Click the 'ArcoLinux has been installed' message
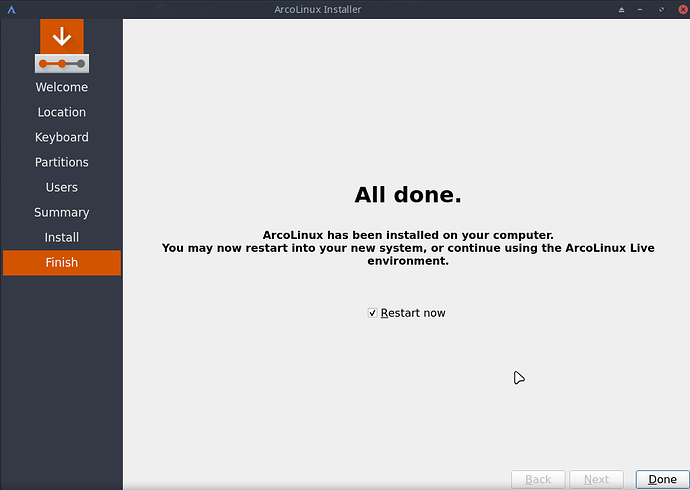This screenshot has width=690, height=490. click(408, 248)
